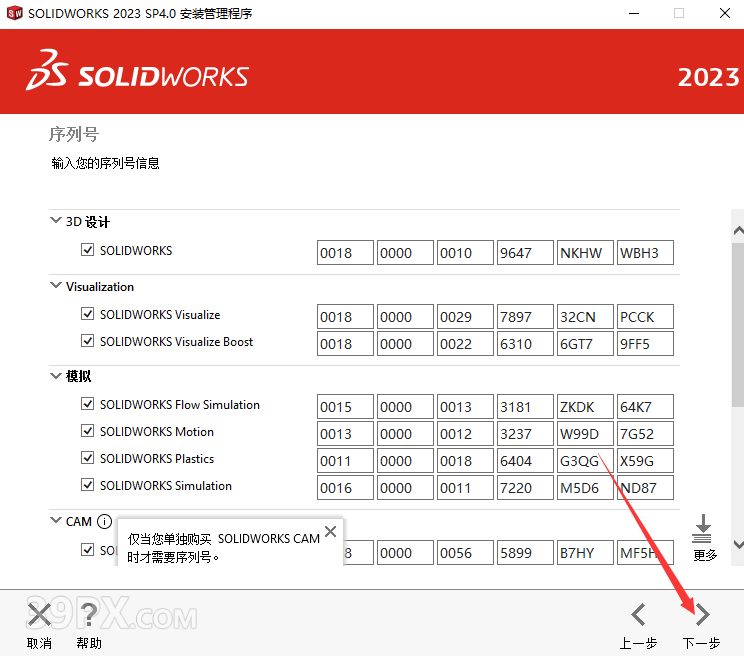Click the SOLIDWORKS logo in the banner
744x656 pixels.
coord(138,72)
